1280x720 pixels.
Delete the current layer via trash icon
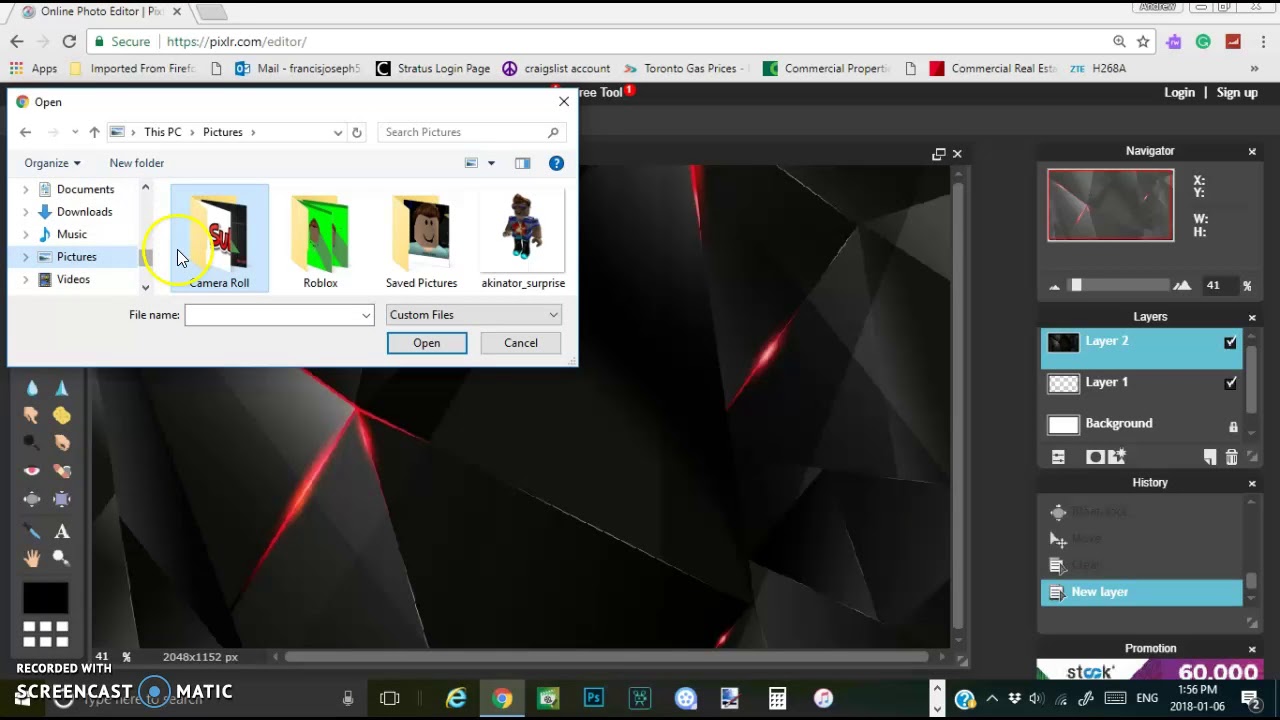[1232, 457]
